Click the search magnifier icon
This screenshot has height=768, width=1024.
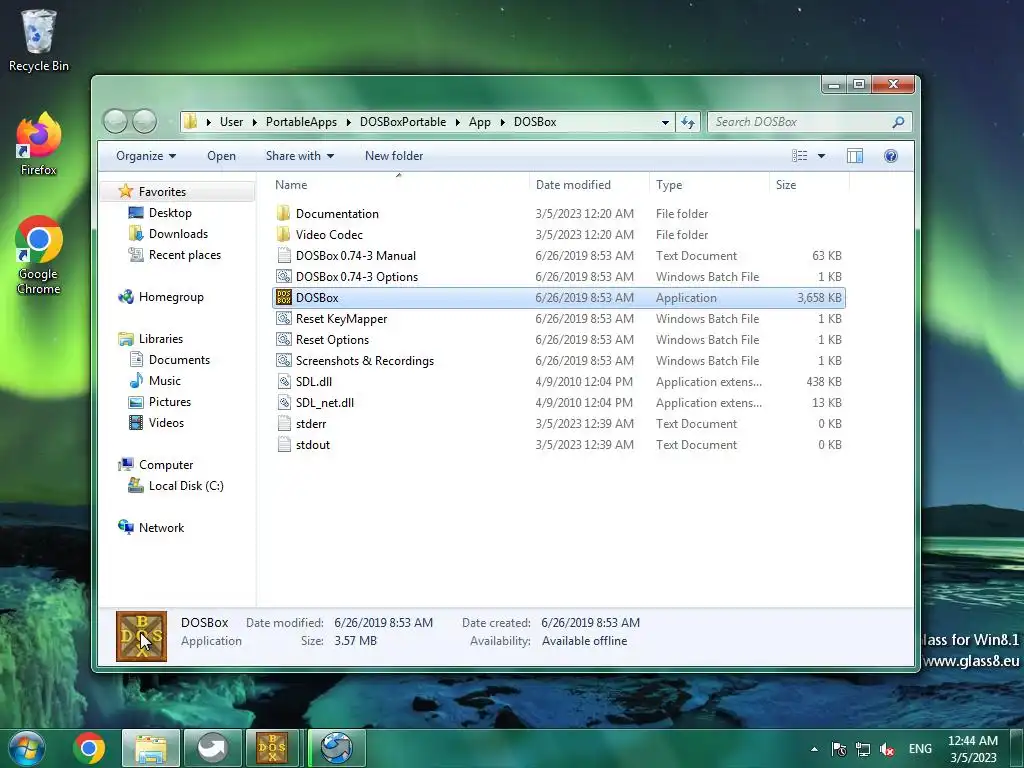tap(899, 122)
